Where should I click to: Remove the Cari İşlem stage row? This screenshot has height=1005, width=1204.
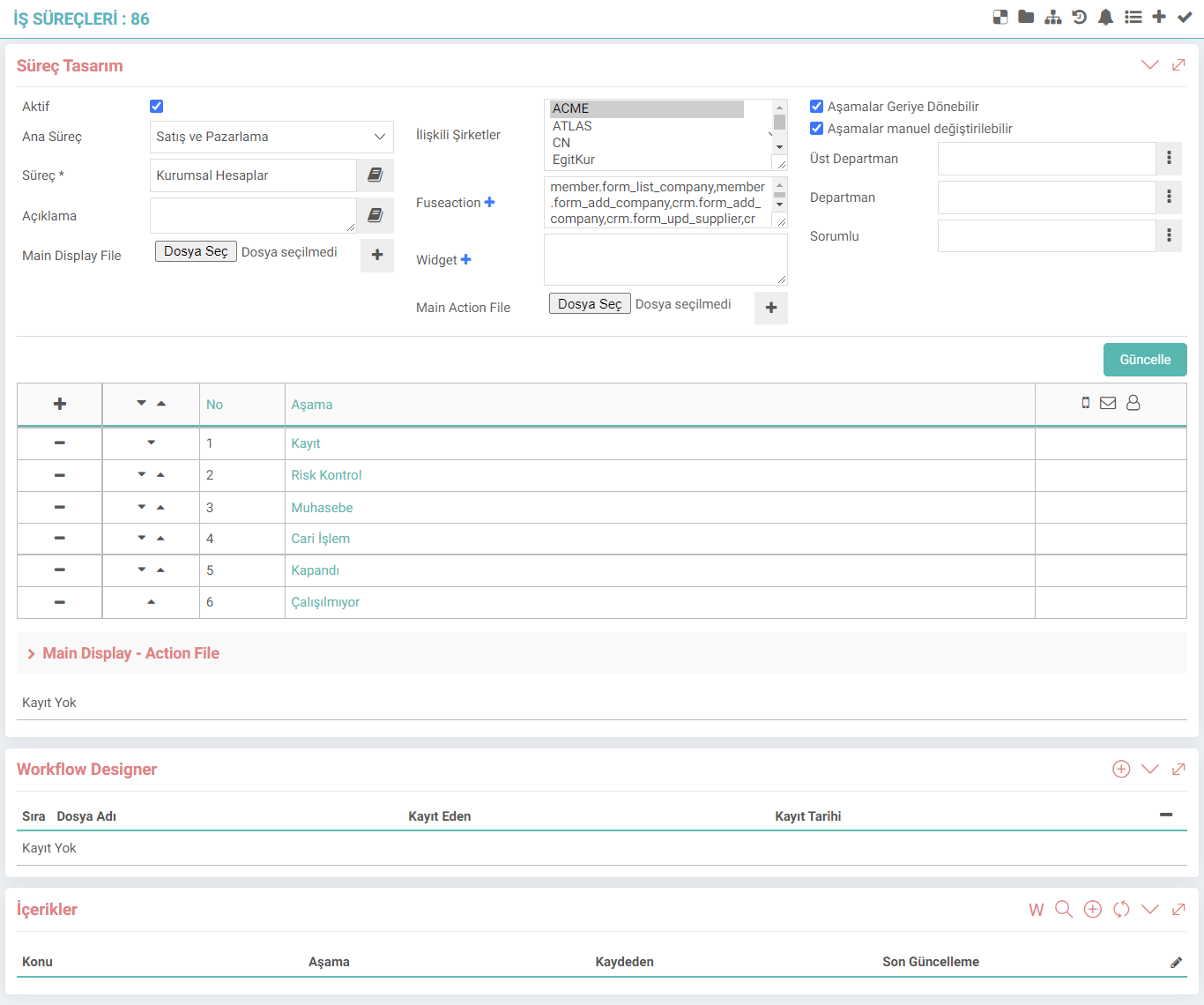[x=60, y=538]
